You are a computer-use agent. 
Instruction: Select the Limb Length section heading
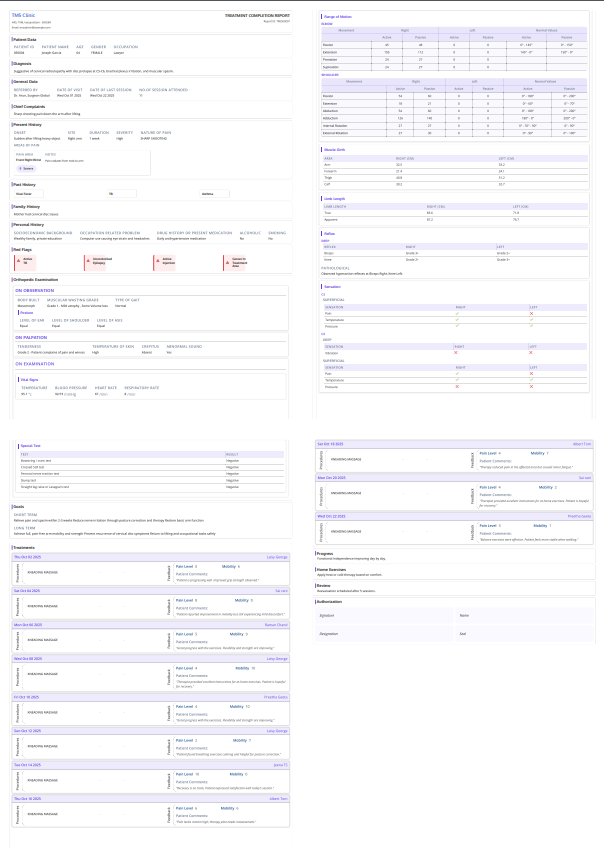pos(334,199)
